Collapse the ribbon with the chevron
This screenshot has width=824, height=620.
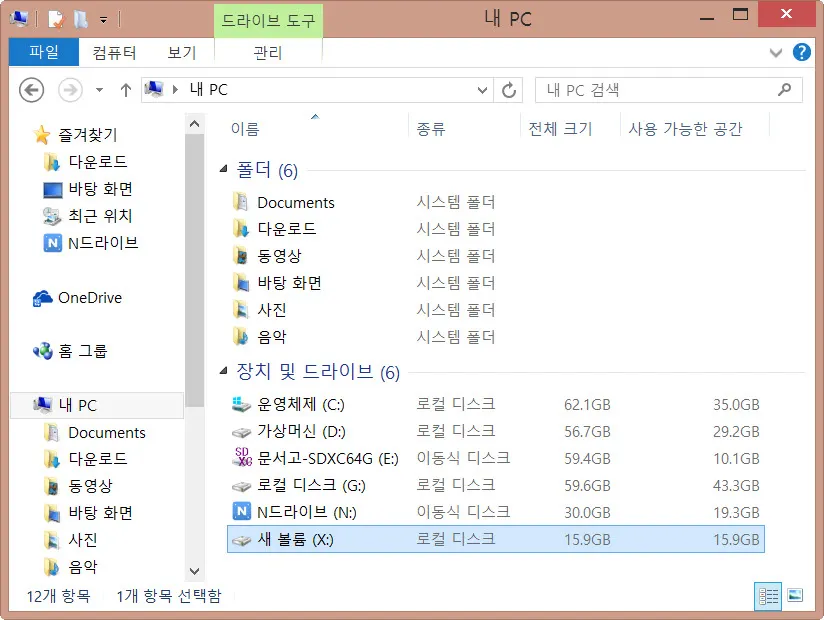(x=776, y=53)
